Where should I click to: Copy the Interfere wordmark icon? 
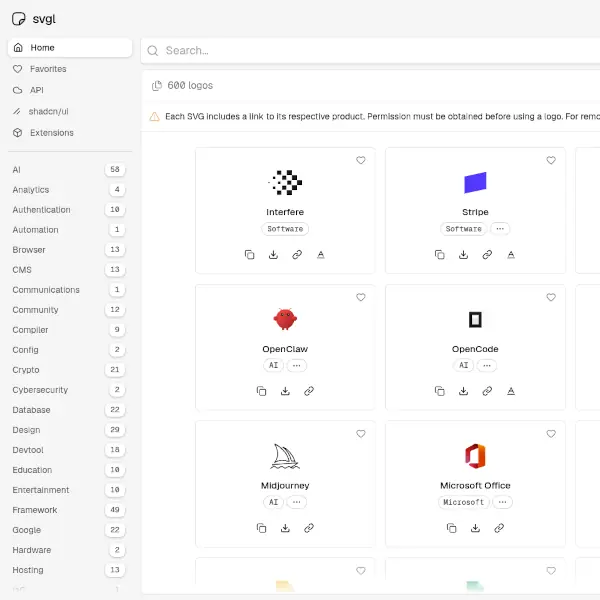coord(321,254)
